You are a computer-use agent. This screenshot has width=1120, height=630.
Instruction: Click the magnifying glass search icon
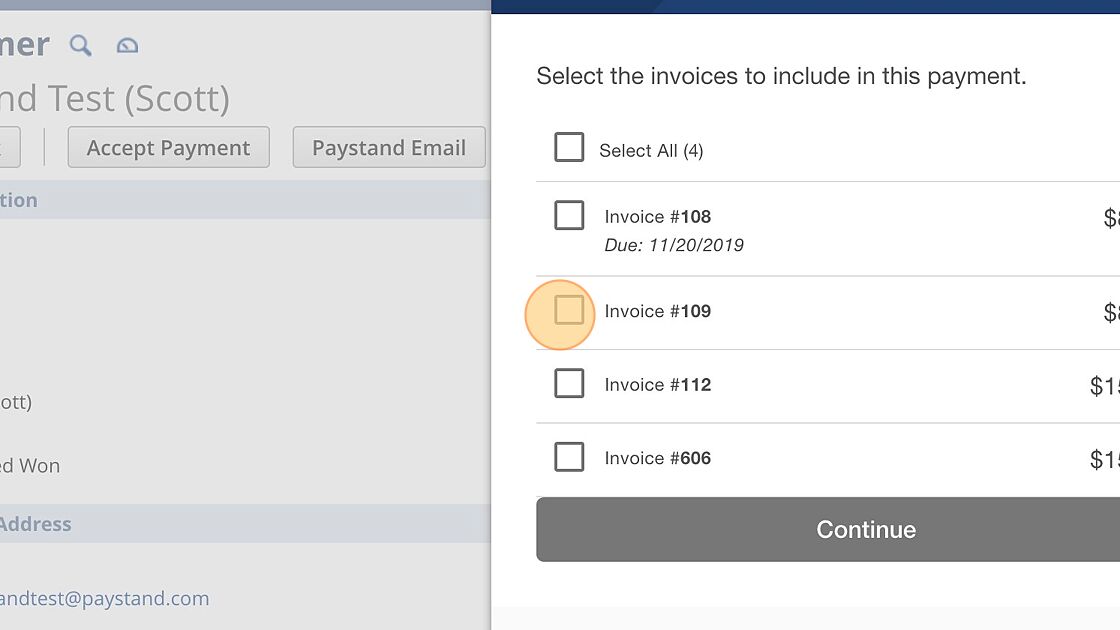(81, 46)
